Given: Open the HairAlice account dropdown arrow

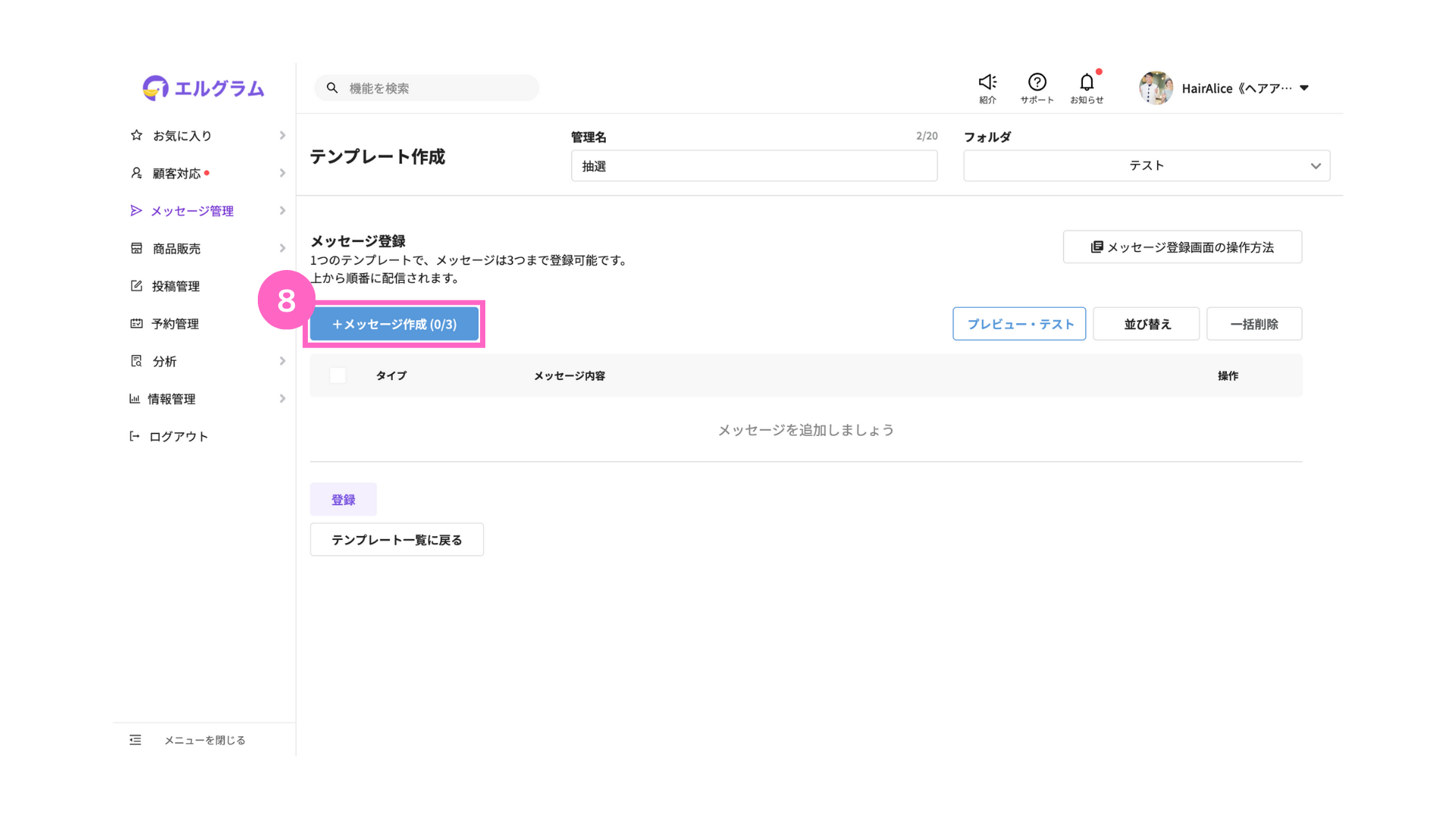Looking at the screenshot, I should coord(1304,88).
